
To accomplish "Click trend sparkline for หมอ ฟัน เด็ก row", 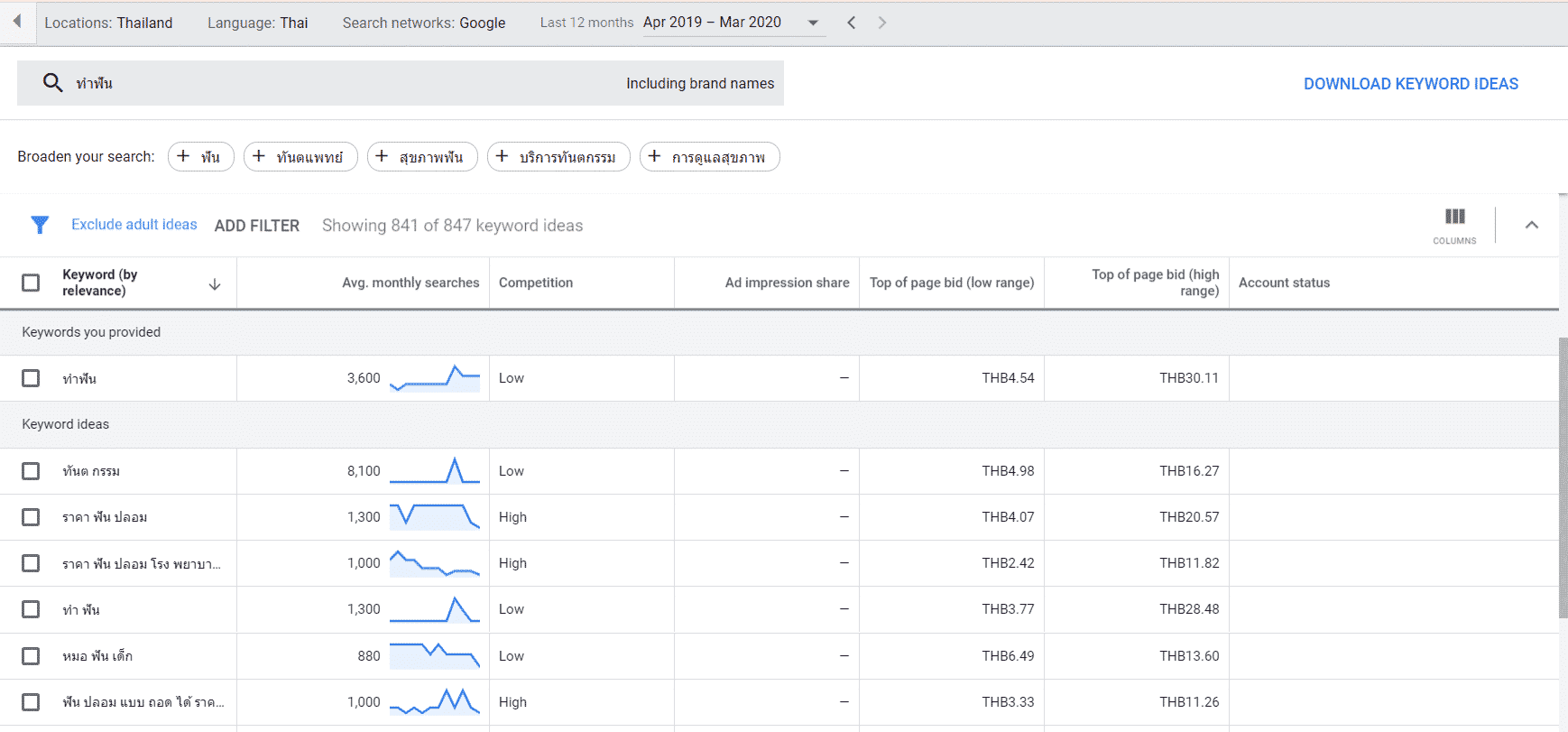I will pos(435,656).
